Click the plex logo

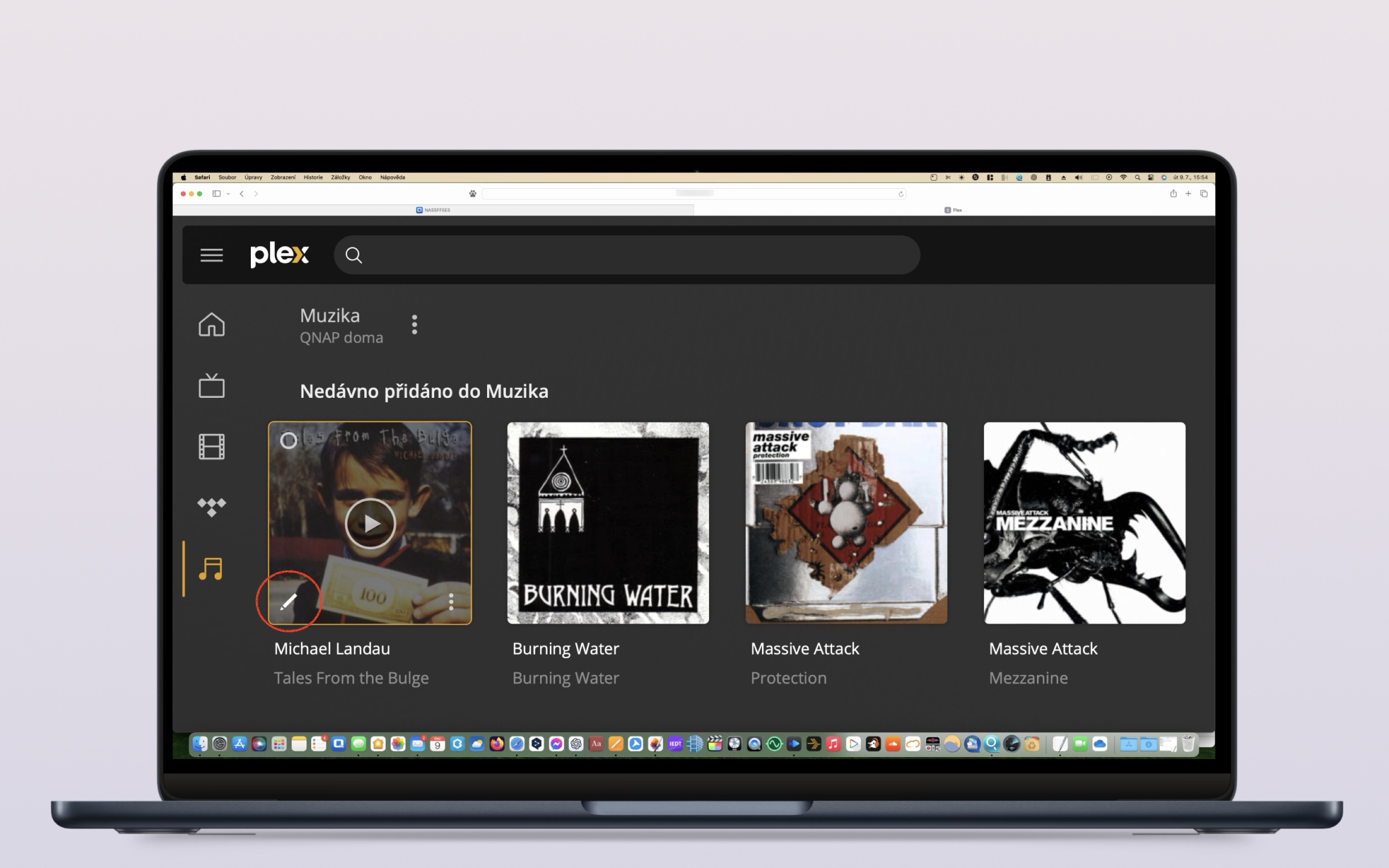[280, 255]
